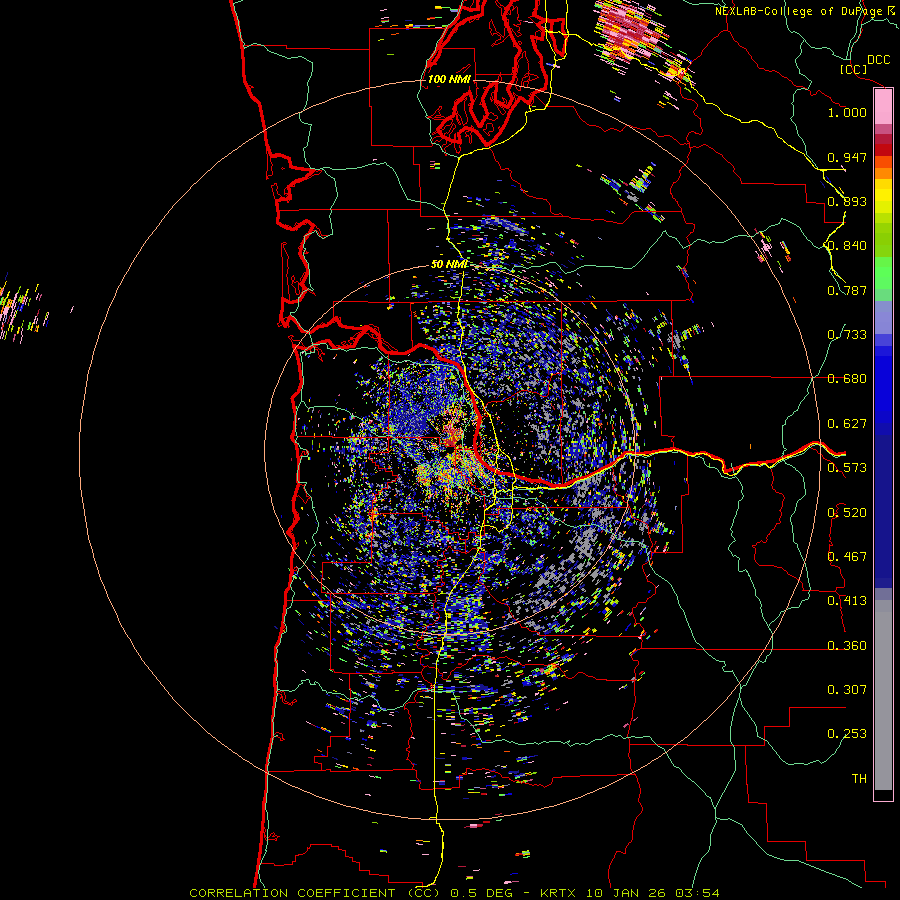
Task: Click the DCC label above the color bar
Action: click(x=878, y=60)
